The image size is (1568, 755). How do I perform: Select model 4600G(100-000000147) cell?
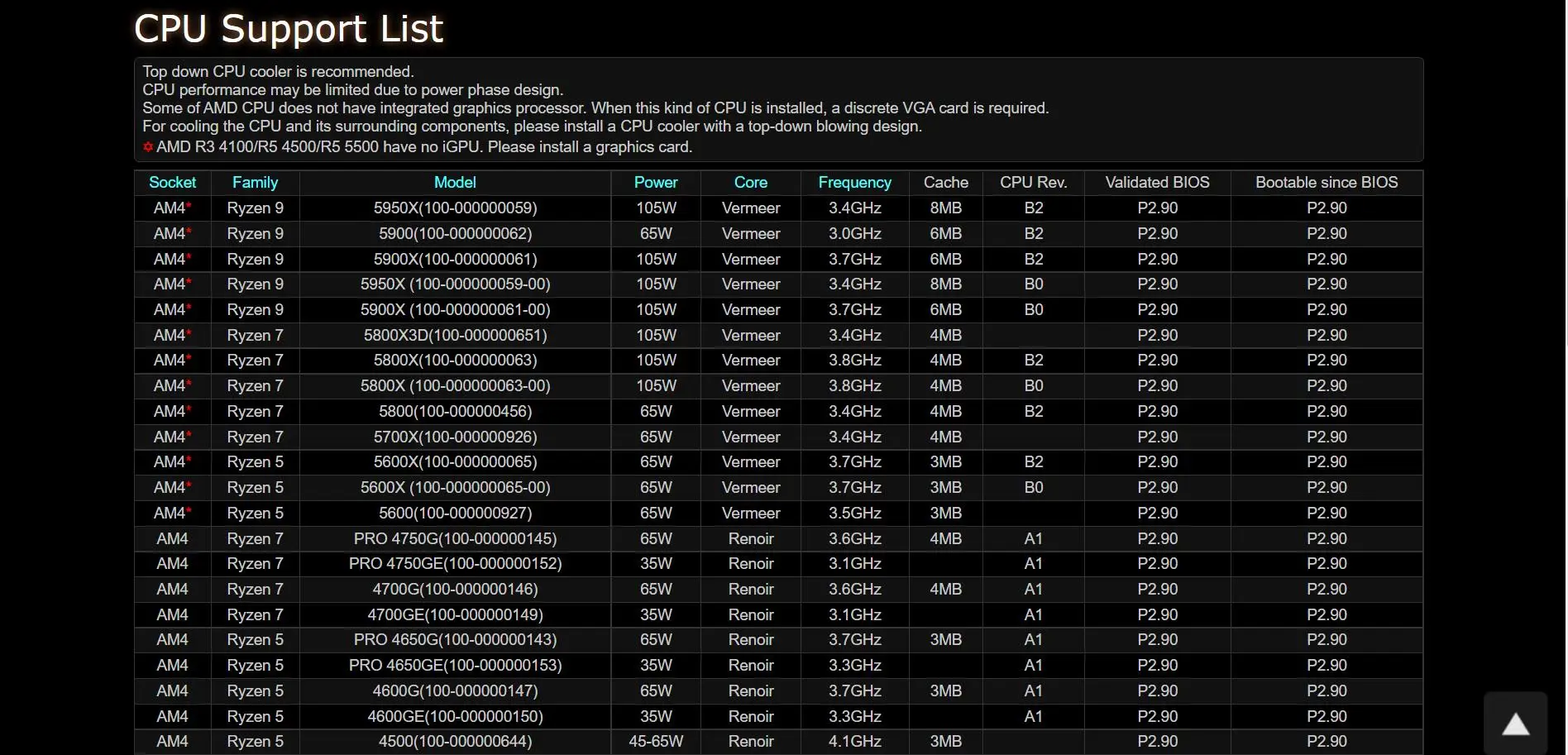click(455, 691)
